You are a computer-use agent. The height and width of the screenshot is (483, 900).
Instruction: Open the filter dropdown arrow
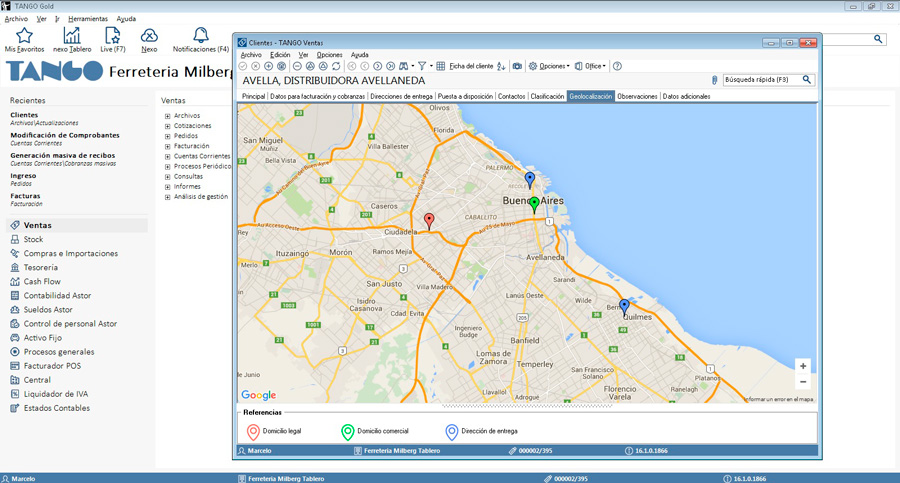click(x=431, y=66)
